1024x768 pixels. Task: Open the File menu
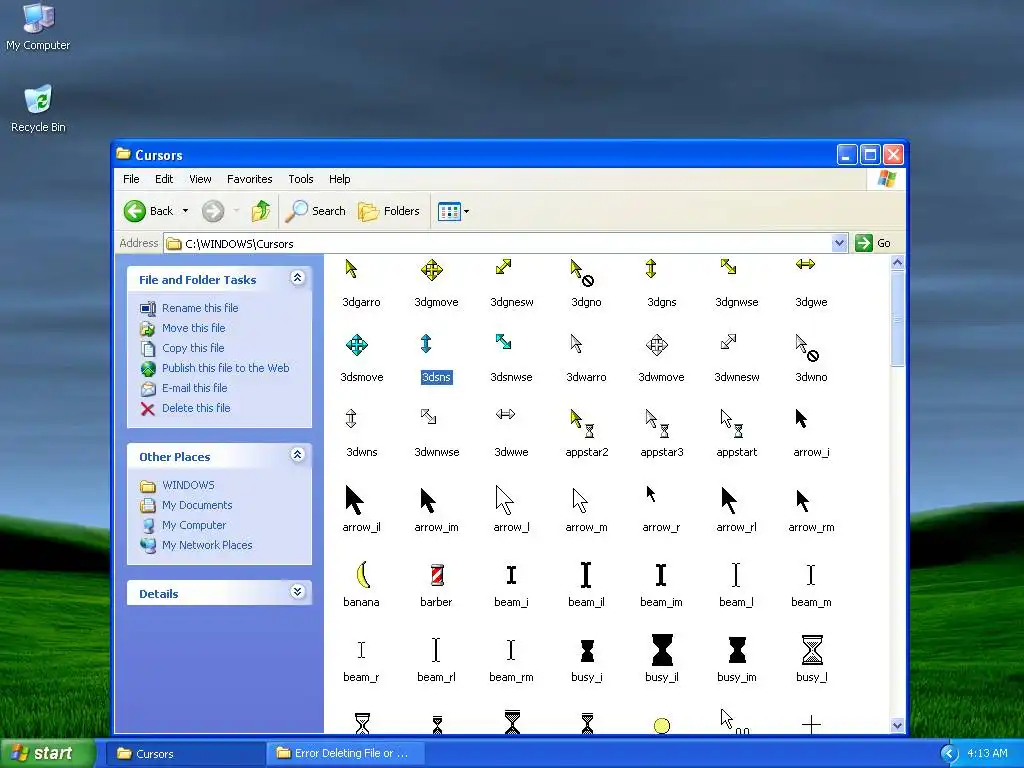click(131, 179)
